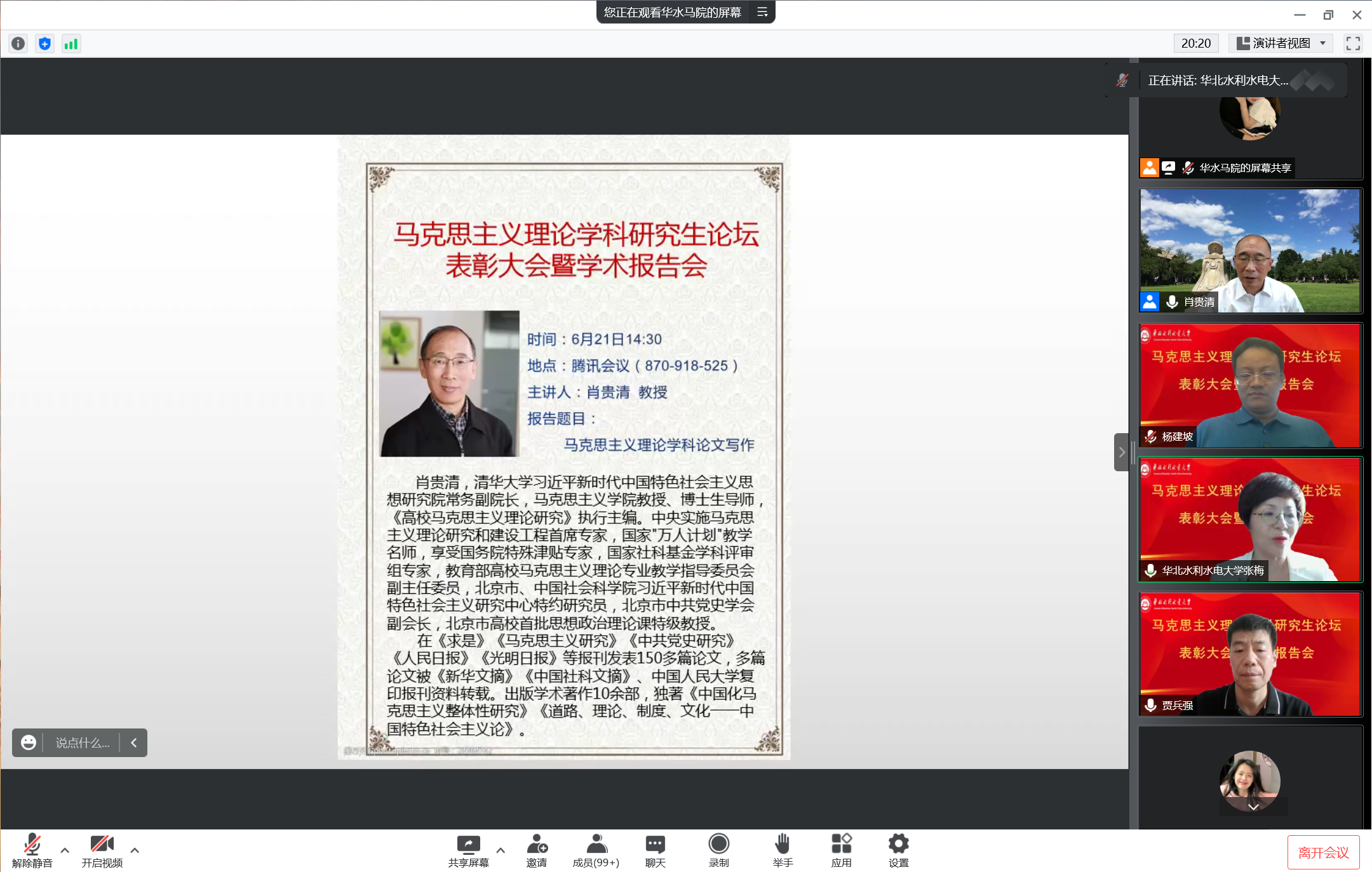Click the meeting info icon
The width and height of the screenshot is (1372, 872).
coord(18,43)
